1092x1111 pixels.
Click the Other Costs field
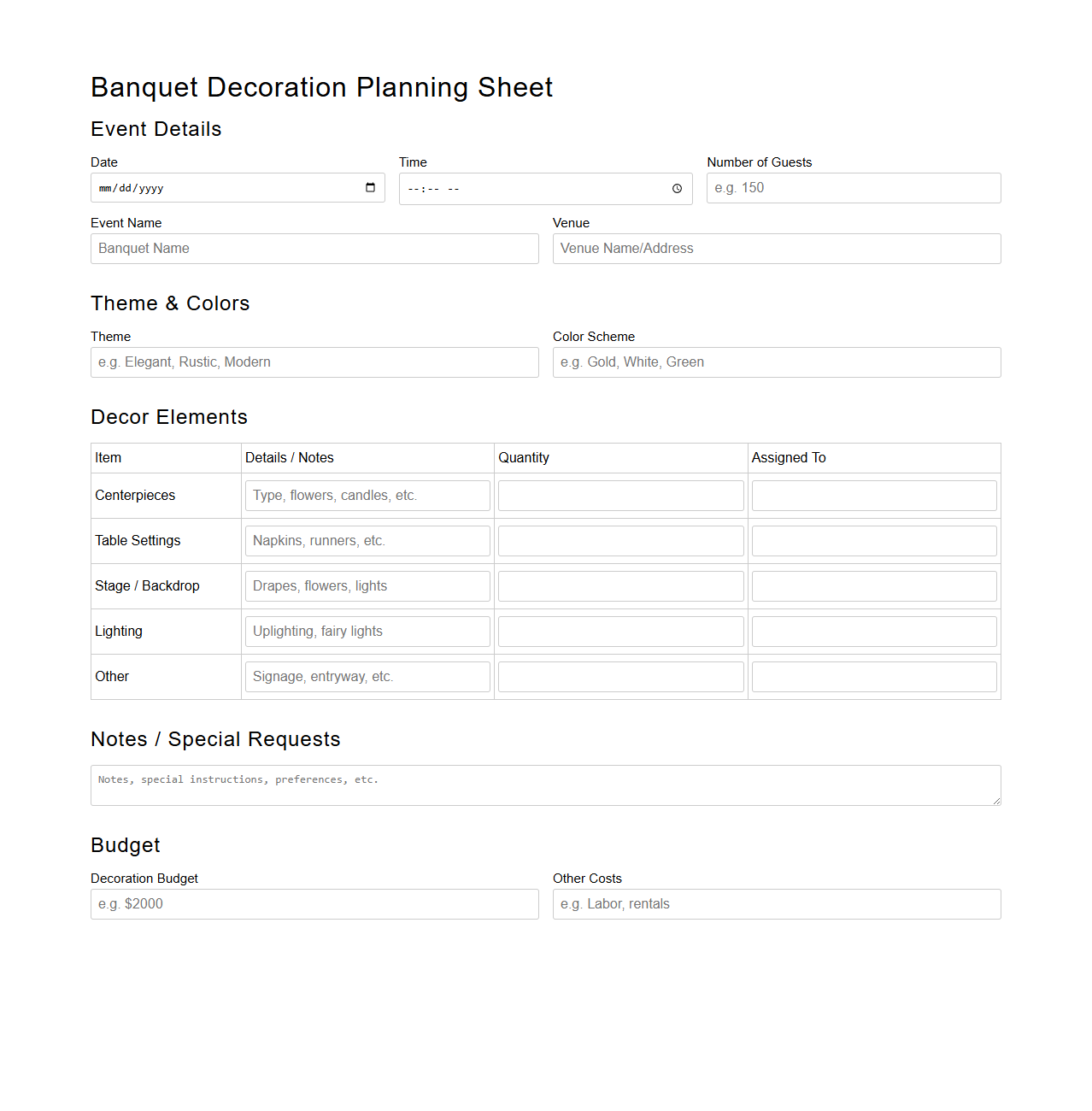[x=776, y=903]
